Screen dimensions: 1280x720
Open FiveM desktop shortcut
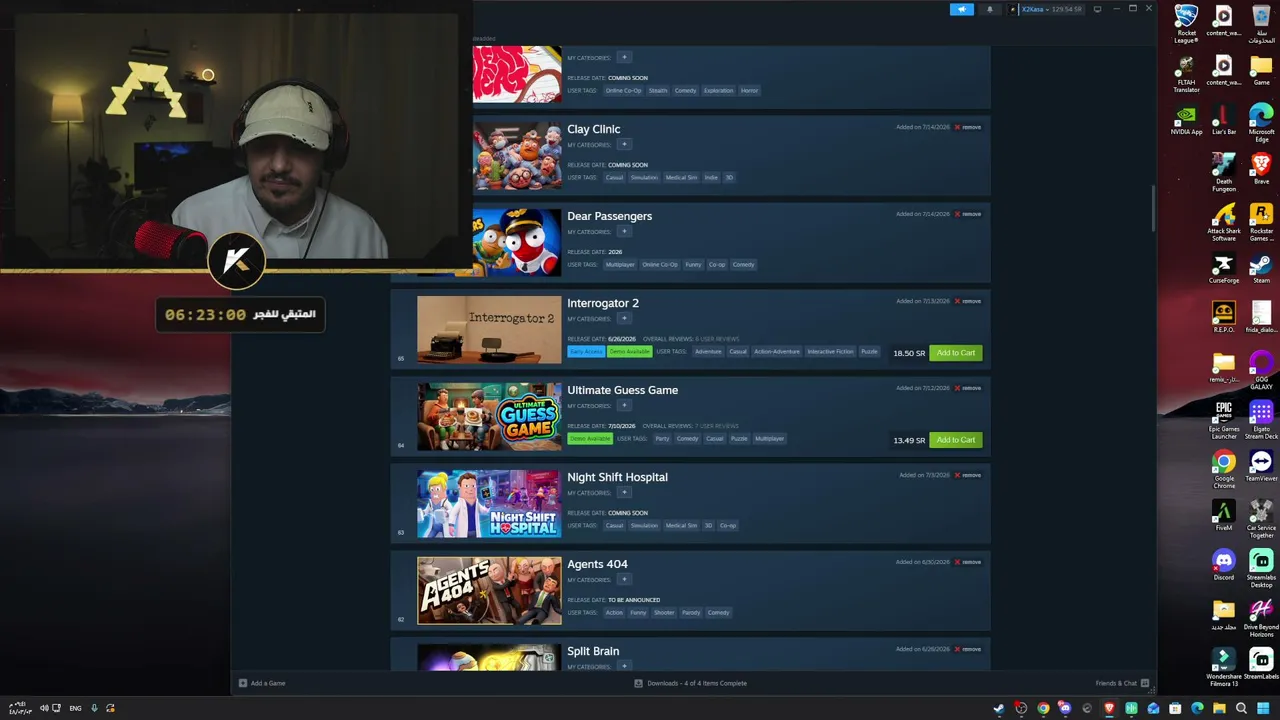(x=1224, y=516)
